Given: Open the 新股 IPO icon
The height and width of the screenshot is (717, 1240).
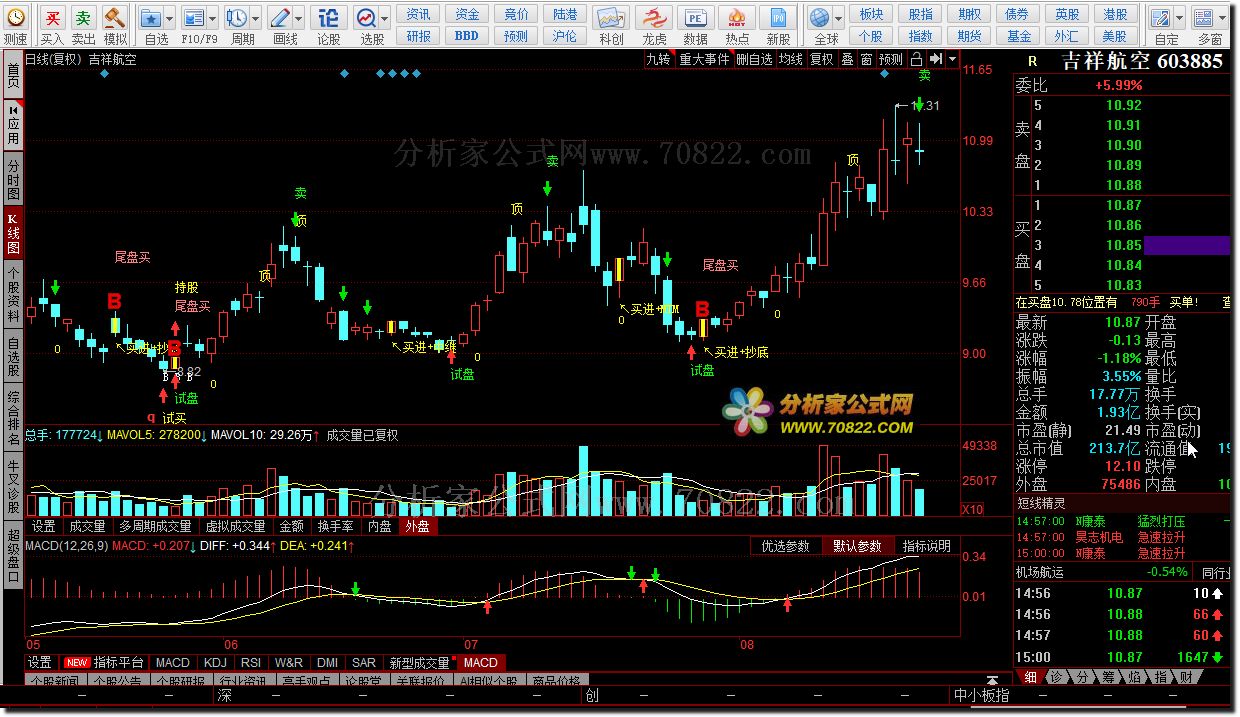Looking at the screenshot, I should (778, 18).
